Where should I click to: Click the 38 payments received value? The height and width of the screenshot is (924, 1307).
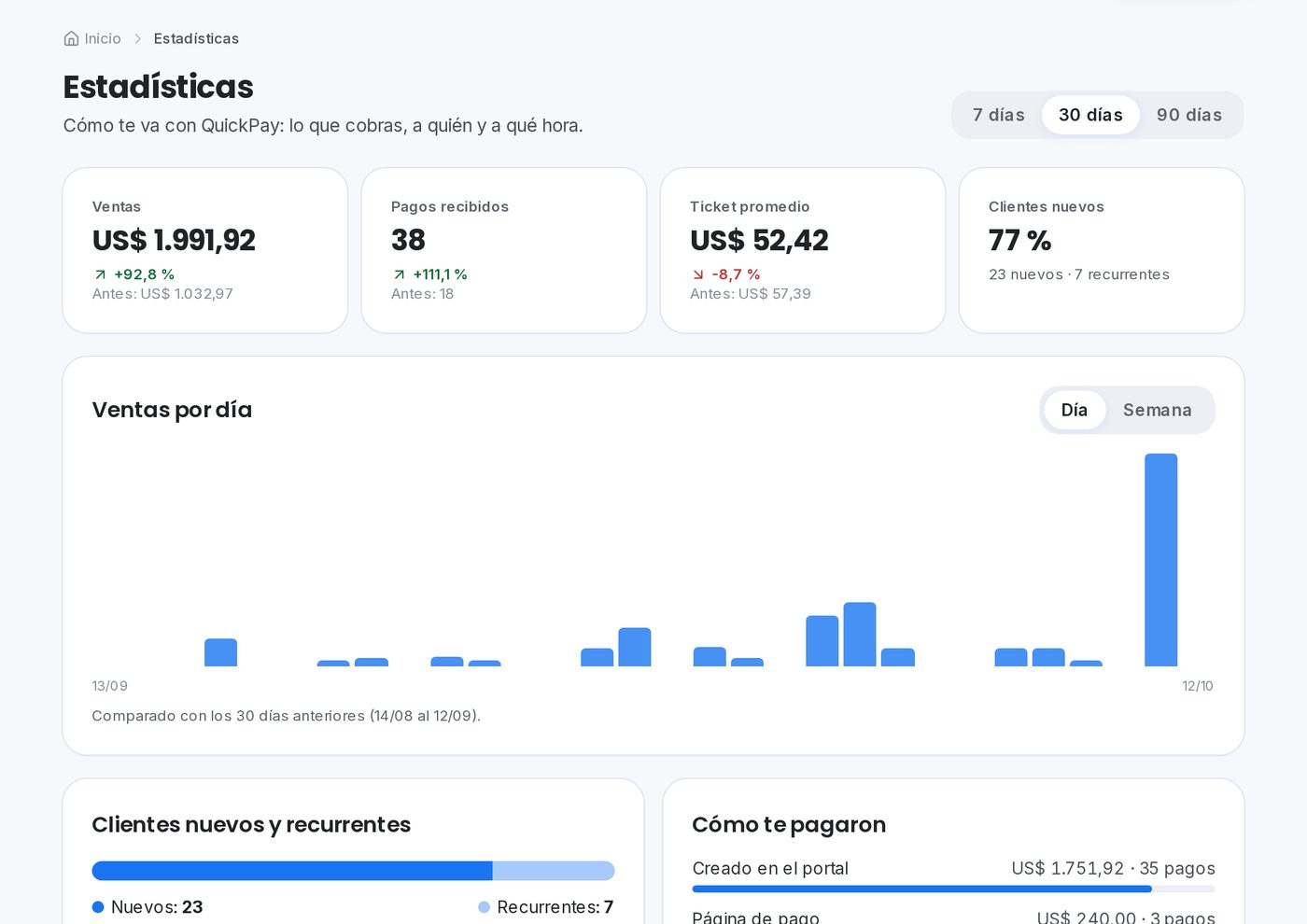[408, 240]
